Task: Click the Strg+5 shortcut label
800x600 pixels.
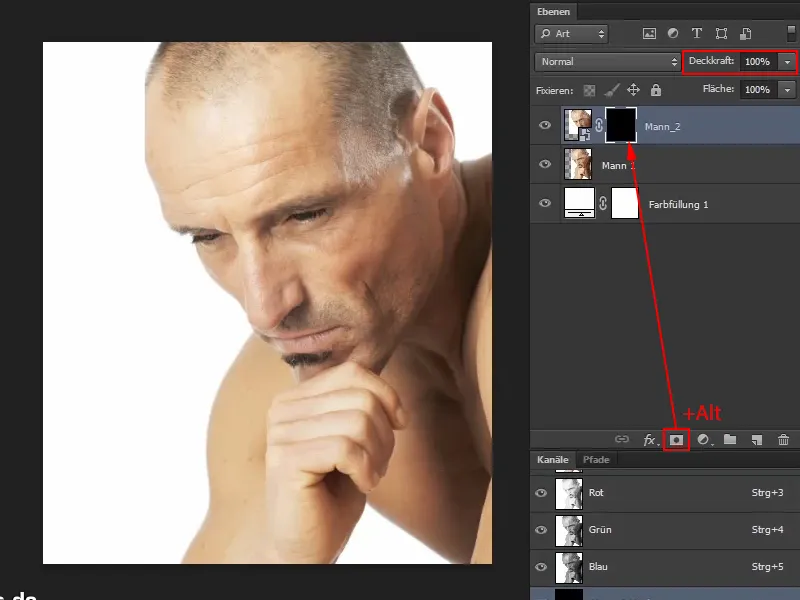Action: click(767, 567)
